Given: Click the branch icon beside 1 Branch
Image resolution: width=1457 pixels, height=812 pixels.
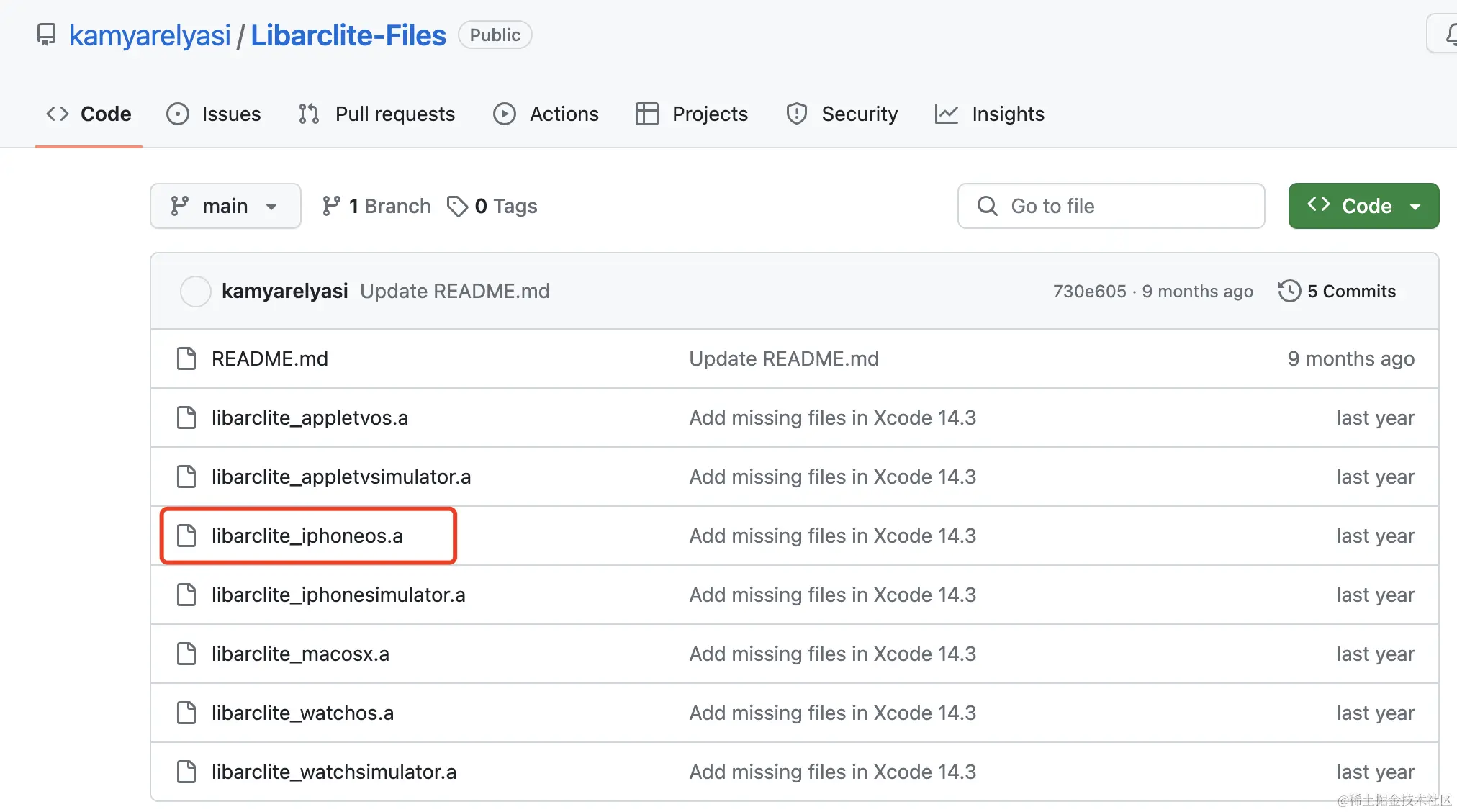Looking at the screenshot, I should click(x=331, y=207).
